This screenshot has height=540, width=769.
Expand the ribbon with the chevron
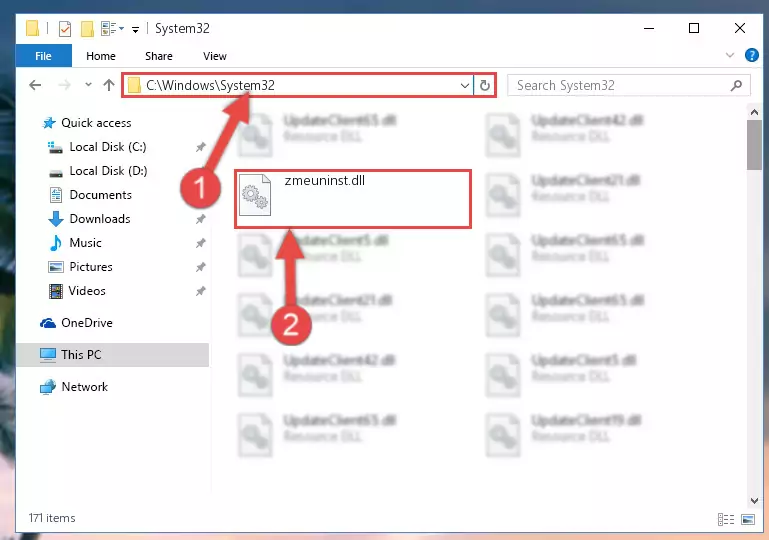point(730,55)
